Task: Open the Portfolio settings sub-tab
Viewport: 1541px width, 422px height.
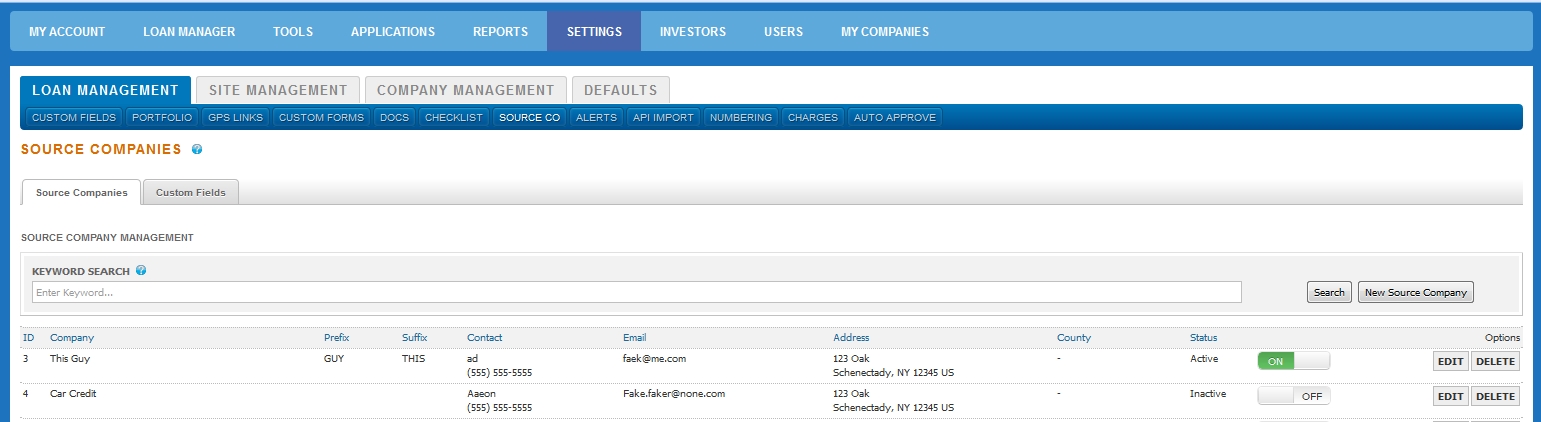Action: (162, 118)
